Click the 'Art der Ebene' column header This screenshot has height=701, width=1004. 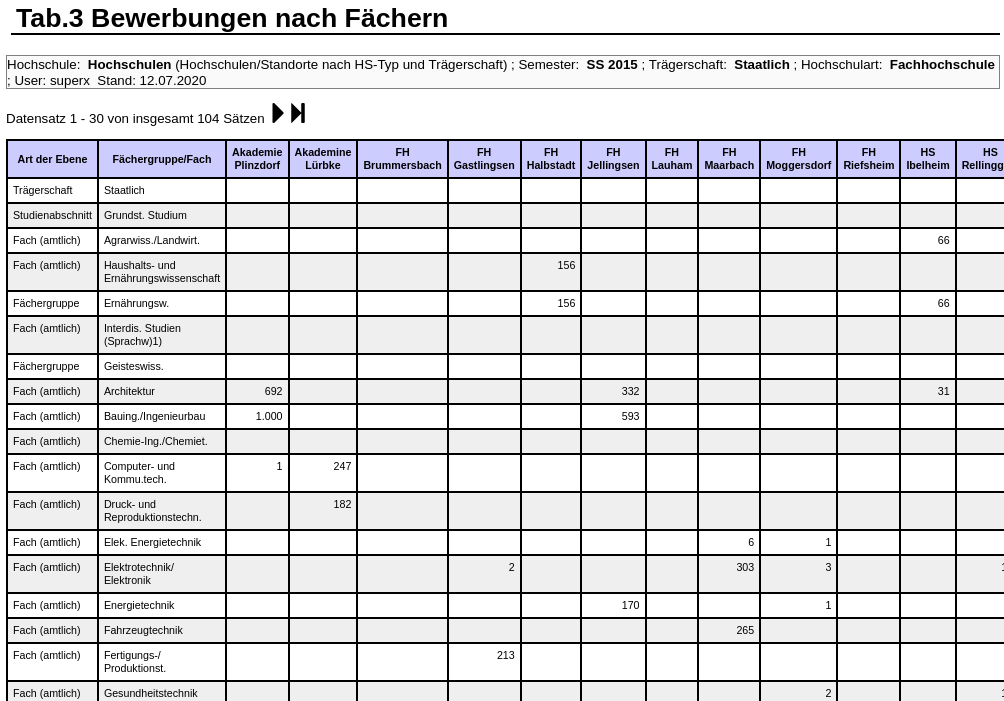click(x=52, y=159)
